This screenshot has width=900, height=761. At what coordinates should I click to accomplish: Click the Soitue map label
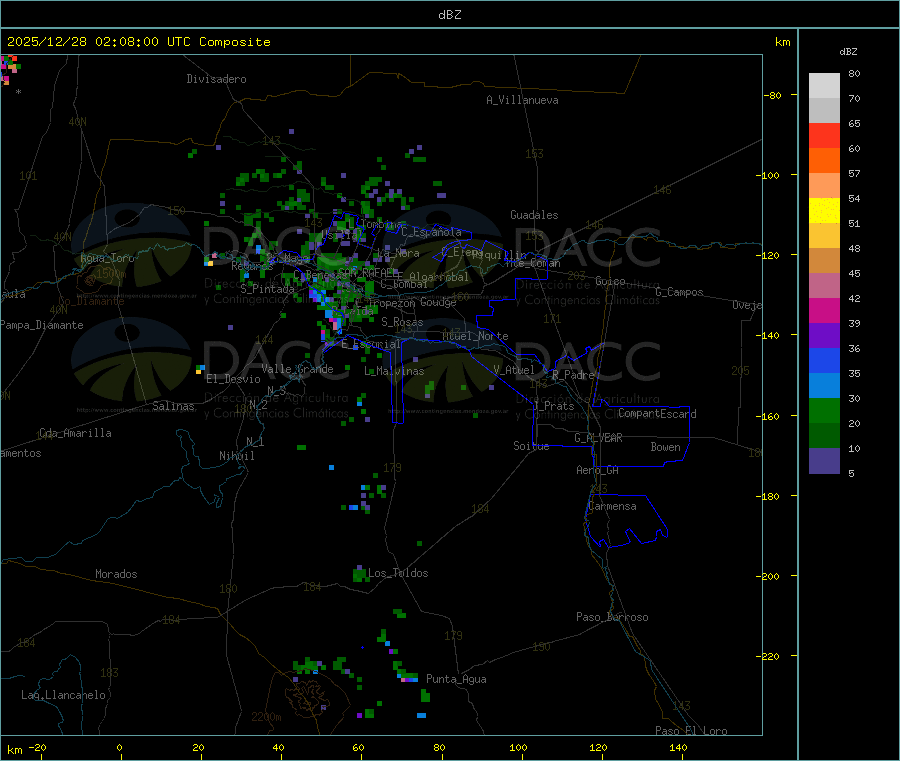coord(531,446)
